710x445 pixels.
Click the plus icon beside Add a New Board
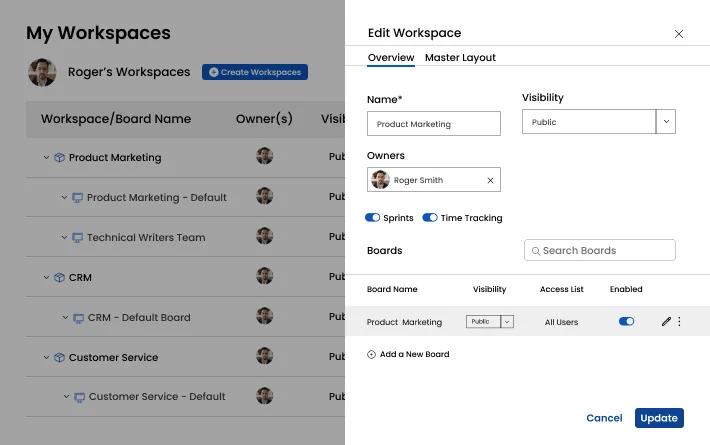point(372,355)
